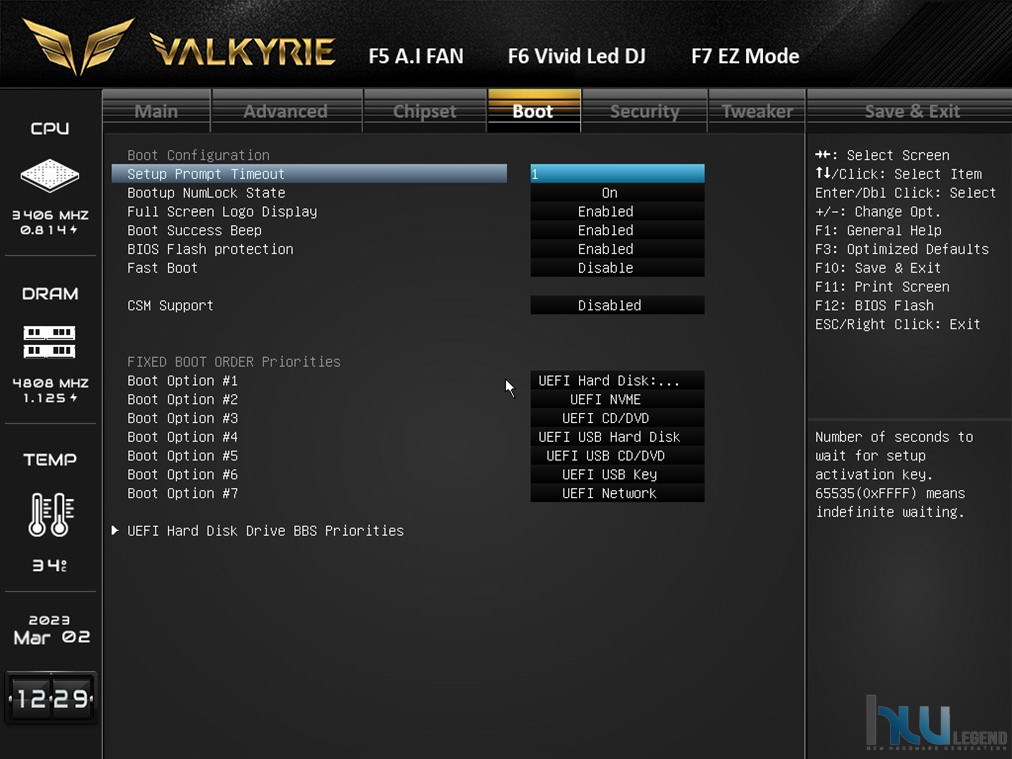Click the 12:29 flip clock widget
This screenshot has width=1012, height=759.
pos(51,698)
